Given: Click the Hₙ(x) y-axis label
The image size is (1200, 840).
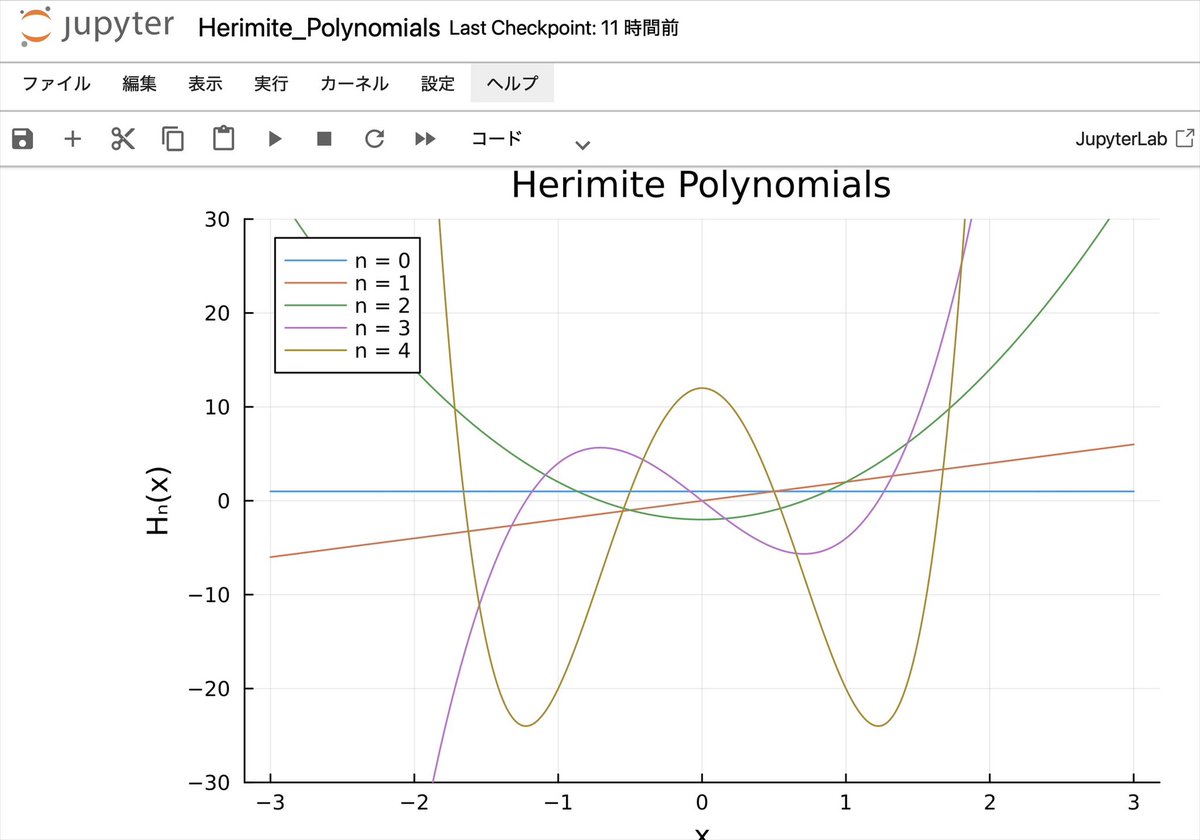Looking at the screenshot, I should coord(159,500).
